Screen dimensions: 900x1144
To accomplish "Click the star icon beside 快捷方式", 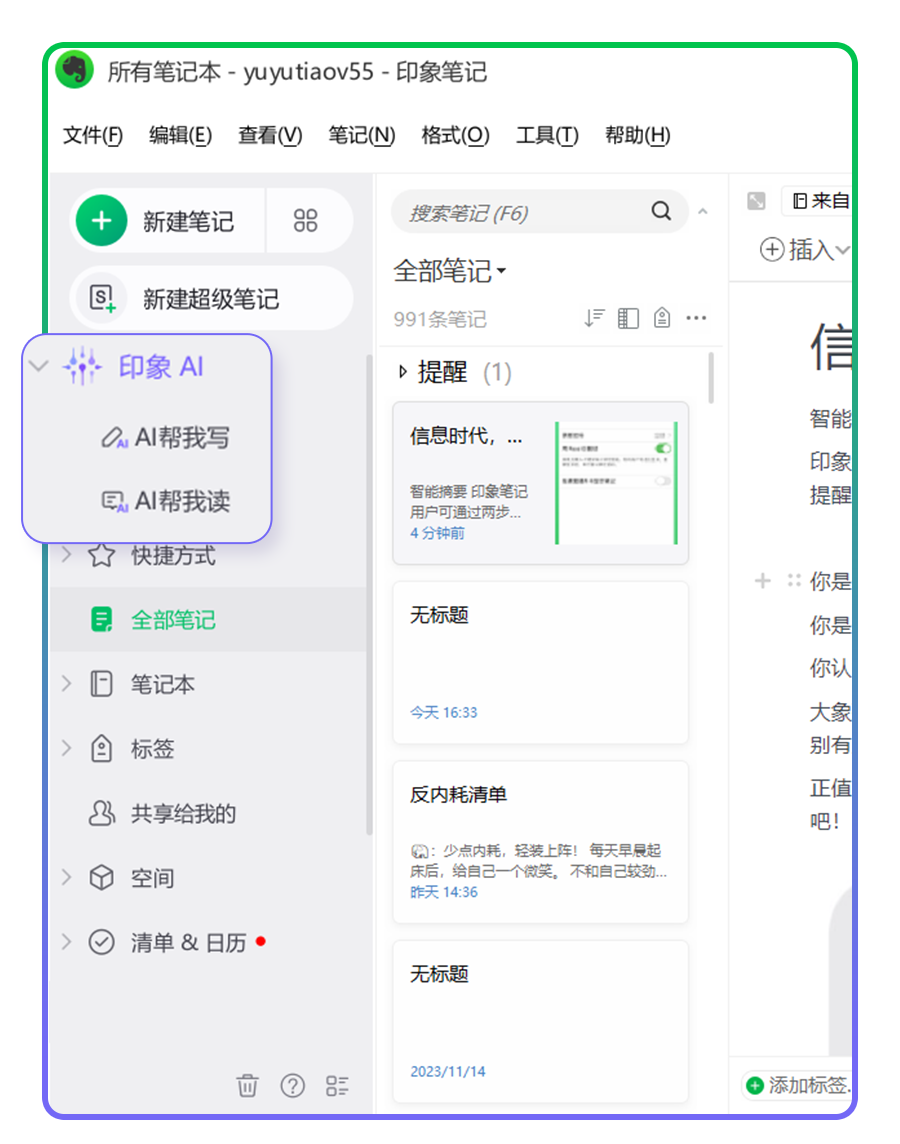I will 101,555.
